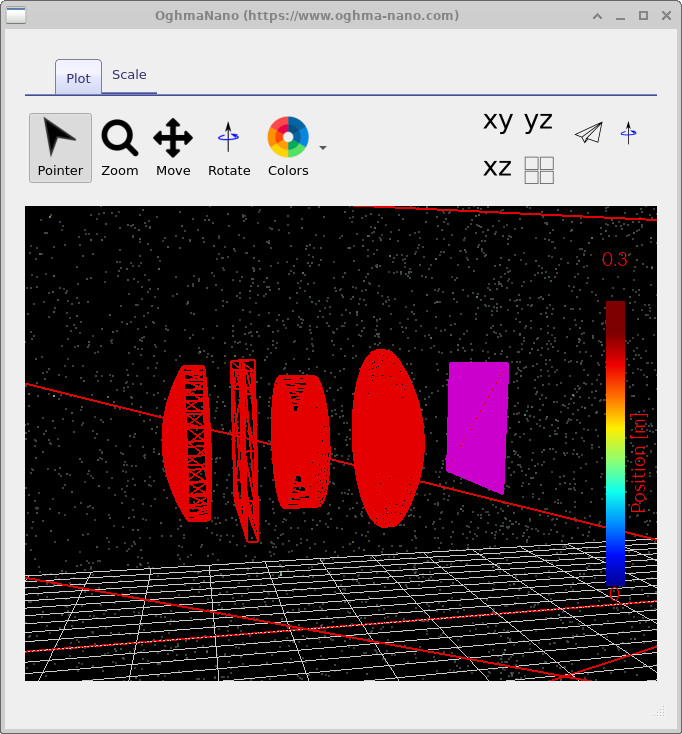Show the four-pane grid view
This screenshot has width=682, height=734.
click(539, 170)
